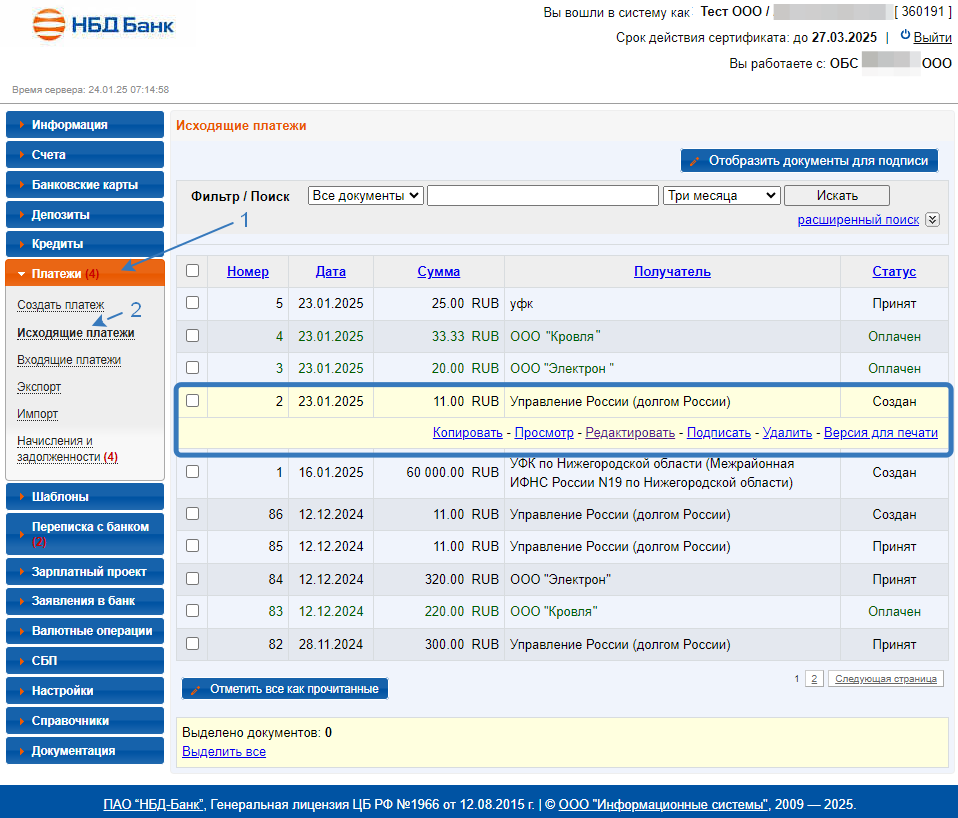Sort table by Сумма column header
This screenshot has height=818, width=958.
[438, 272]
